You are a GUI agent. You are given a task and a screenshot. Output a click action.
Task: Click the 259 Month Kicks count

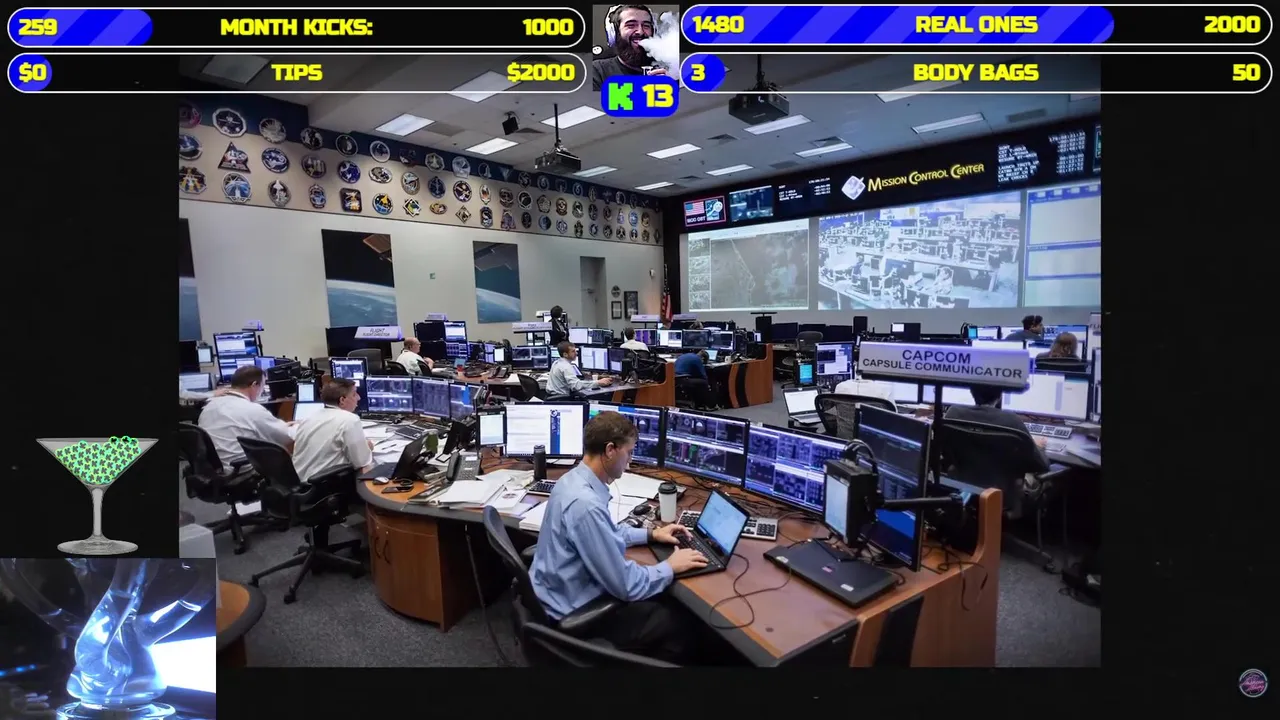(x=38, y=27)
